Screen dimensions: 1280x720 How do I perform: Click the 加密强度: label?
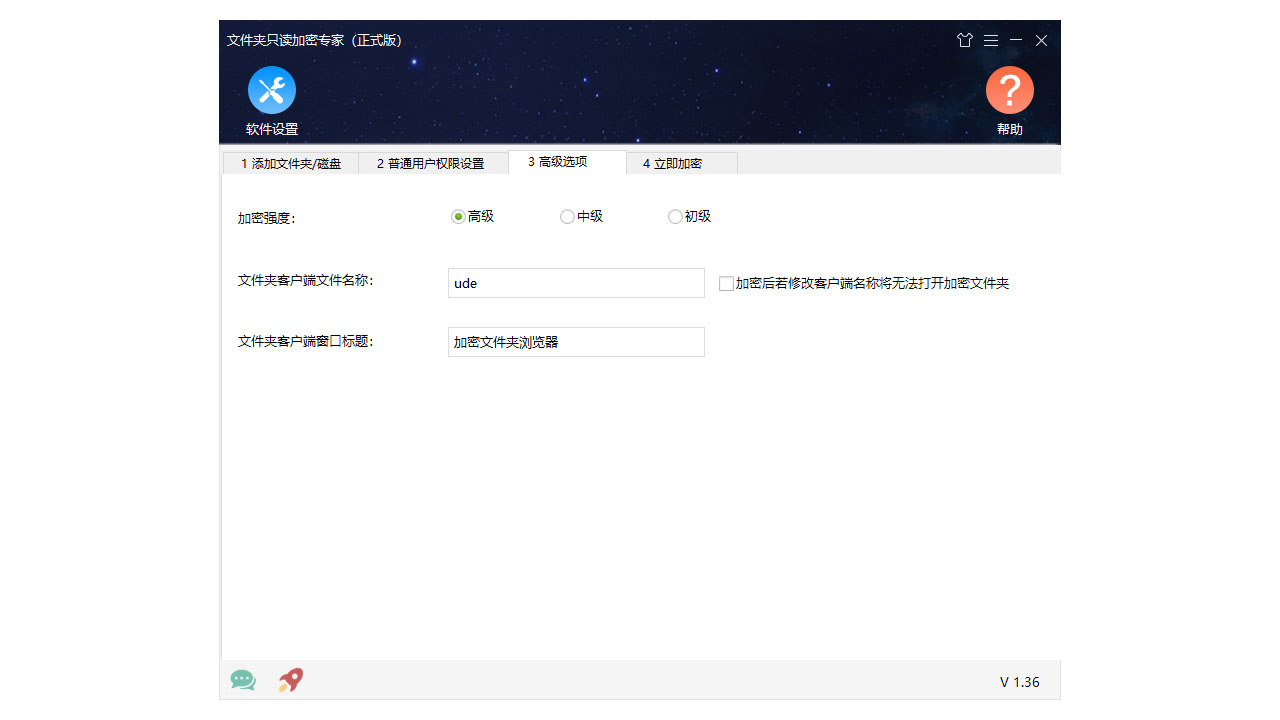pos(267,218)
